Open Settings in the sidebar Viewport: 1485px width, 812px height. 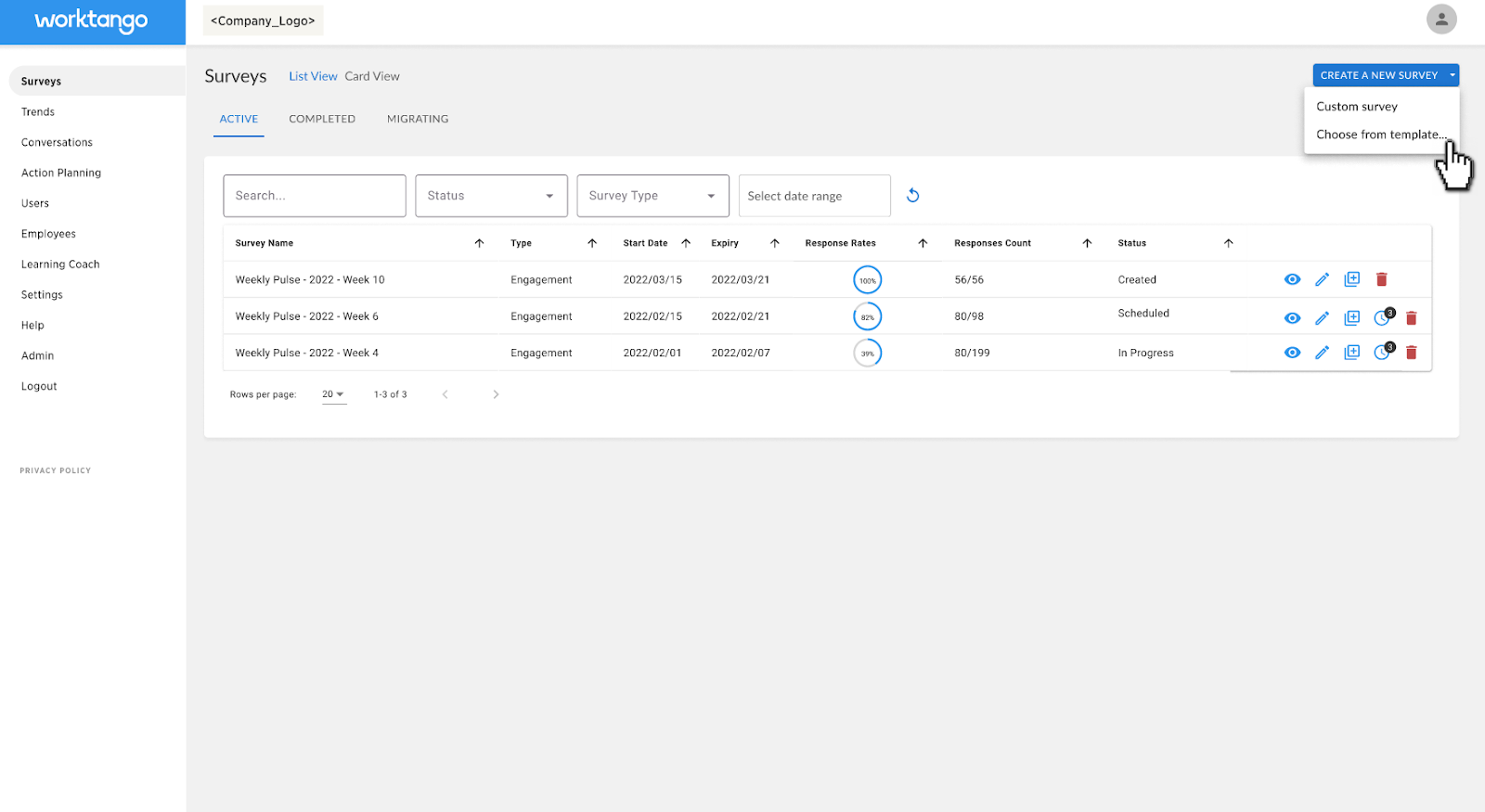(x=42, y=295)
